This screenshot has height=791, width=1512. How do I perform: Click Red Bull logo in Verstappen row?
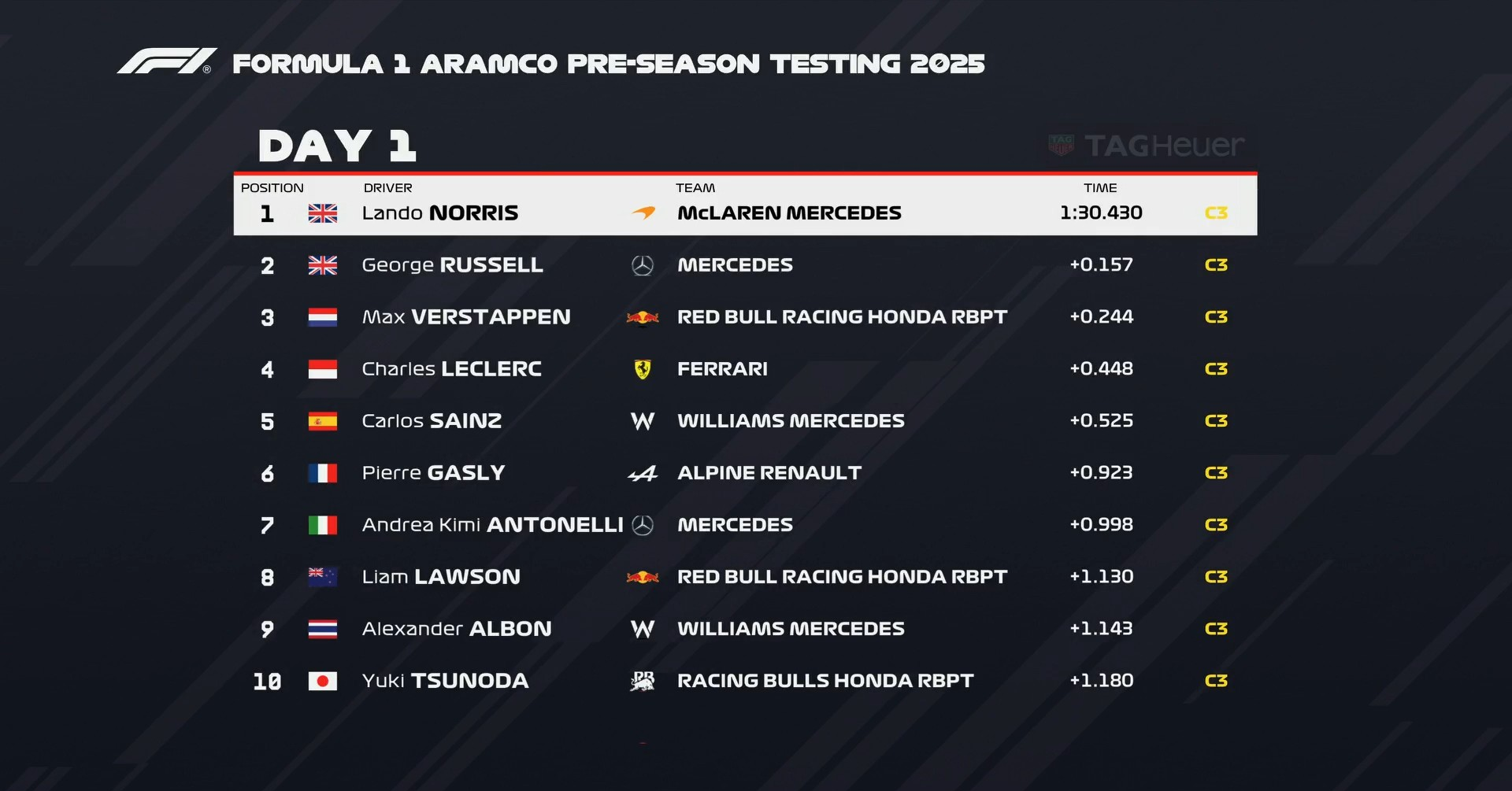(x=643, y=318)
